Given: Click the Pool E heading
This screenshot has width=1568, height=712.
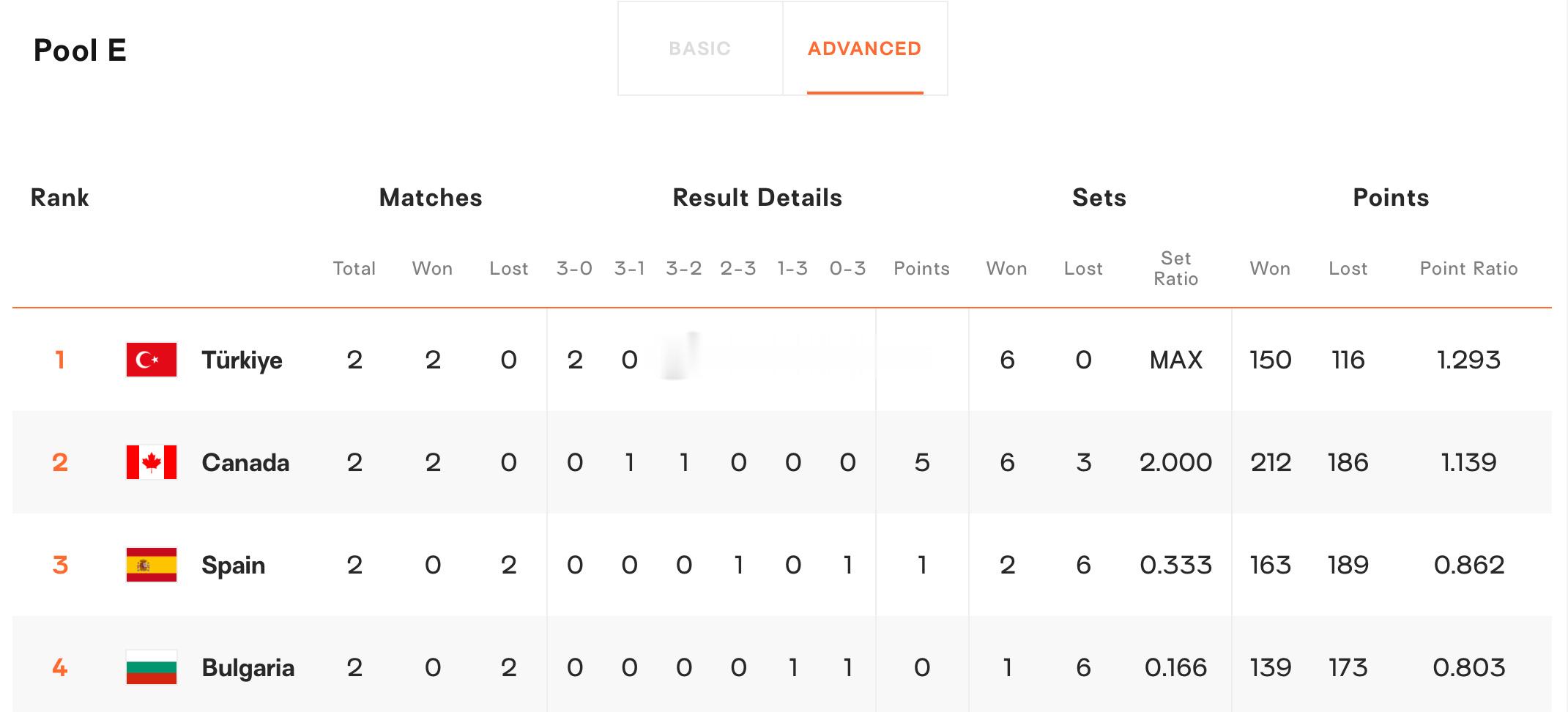Looking at the screenshot, I should pos(80,51).
